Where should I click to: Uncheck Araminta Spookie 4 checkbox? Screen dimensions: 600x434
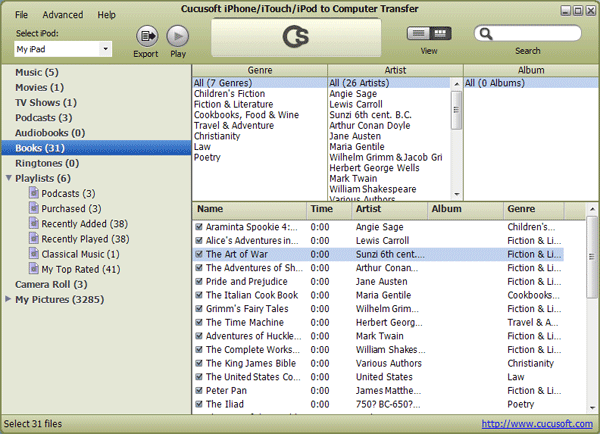(x=199, y=227)
